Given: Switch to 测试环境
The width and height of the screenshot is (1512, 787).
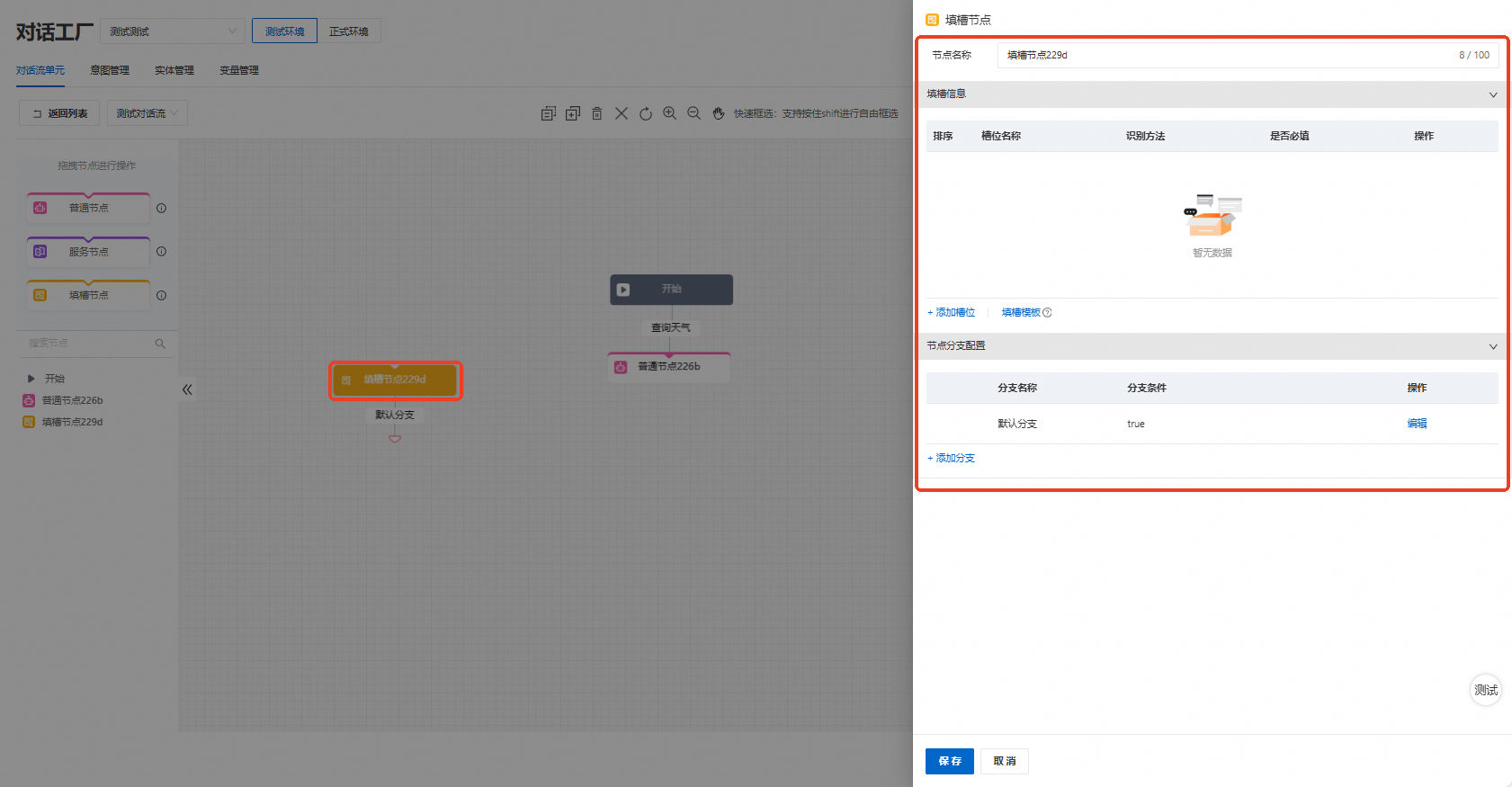Looking at the screenshot, I should pyautogui.click(x=284, y=31).
